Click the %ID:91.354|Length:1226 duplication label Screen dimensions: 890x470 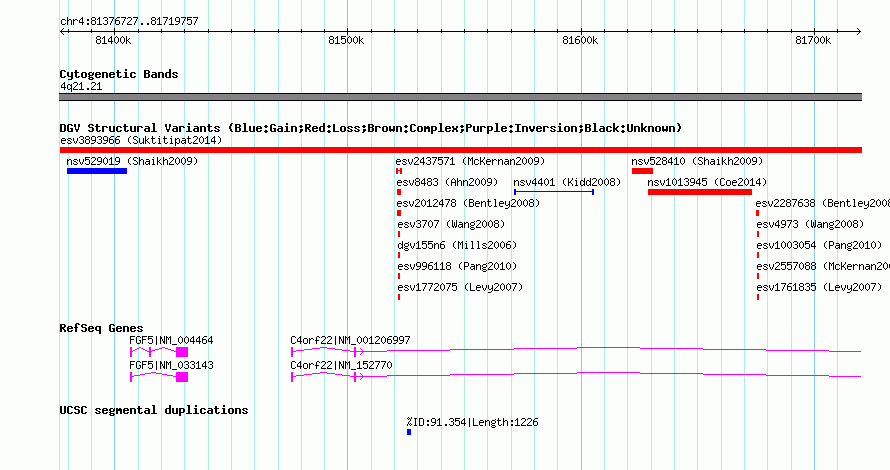point(472,422)
